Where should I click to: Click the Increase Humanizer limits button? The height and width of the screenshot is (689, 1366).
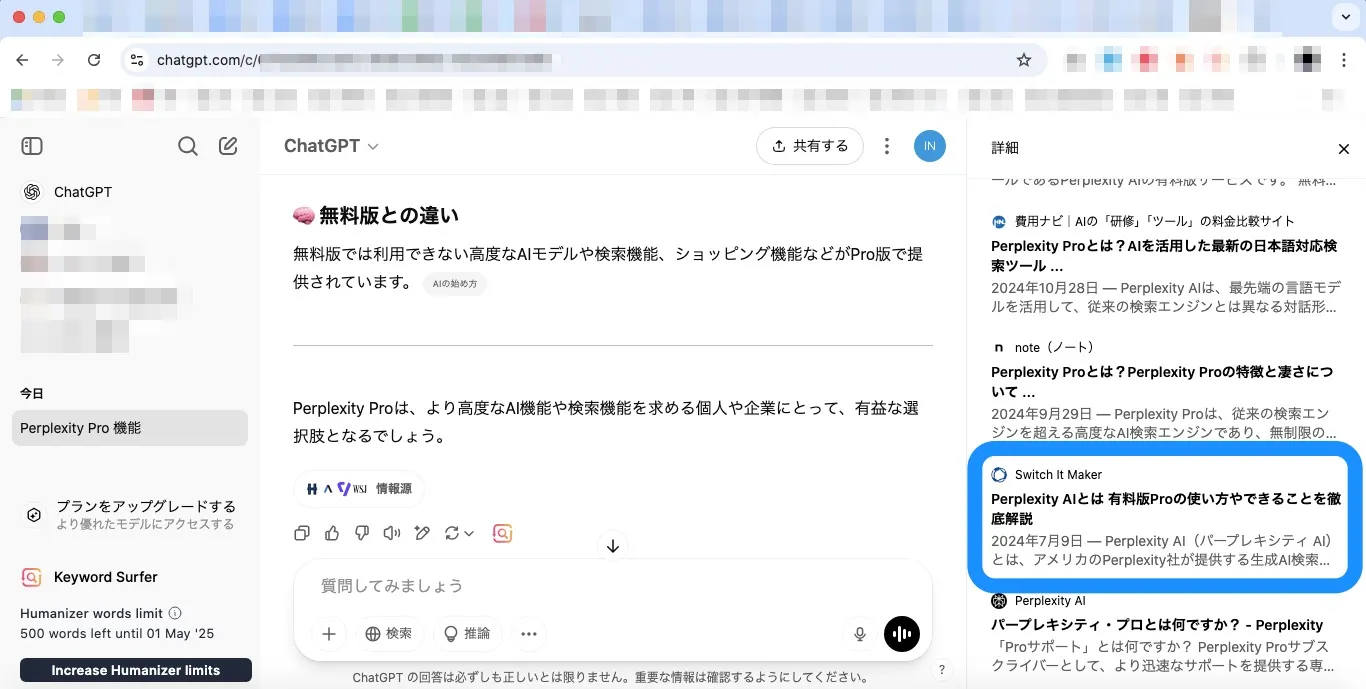136,670
